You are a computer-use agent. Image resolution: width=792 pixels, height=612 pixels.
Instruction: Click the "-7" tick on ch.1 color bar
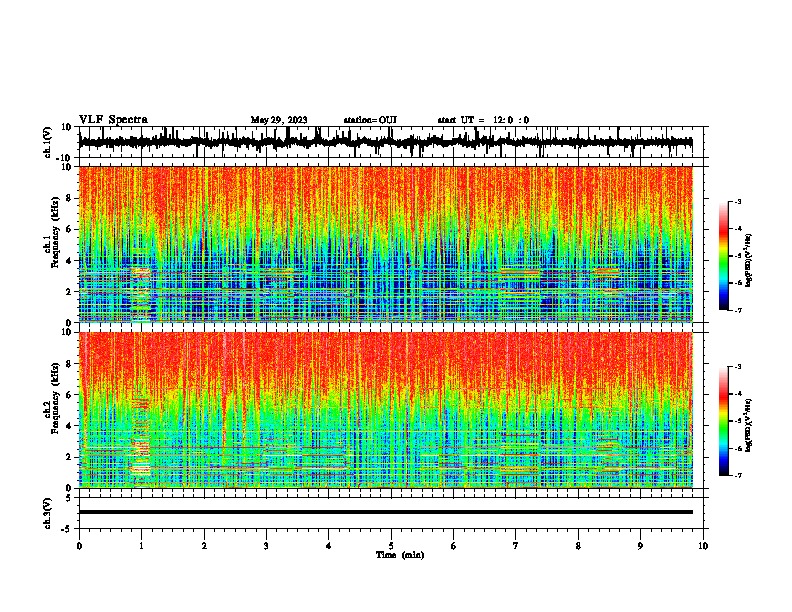click(738, 310)
